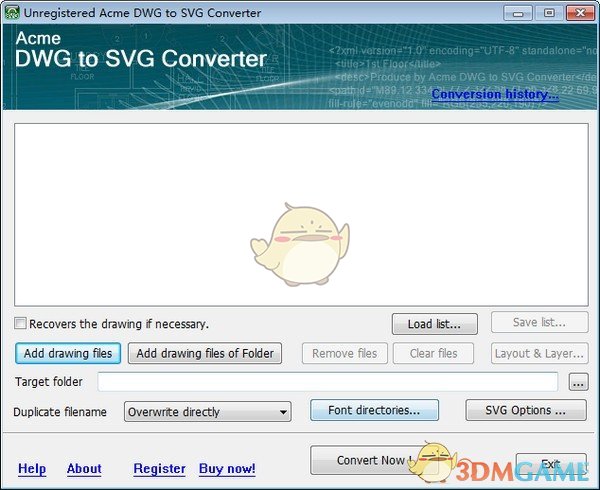Open SVG Options ... dialog

pos(526,410)
